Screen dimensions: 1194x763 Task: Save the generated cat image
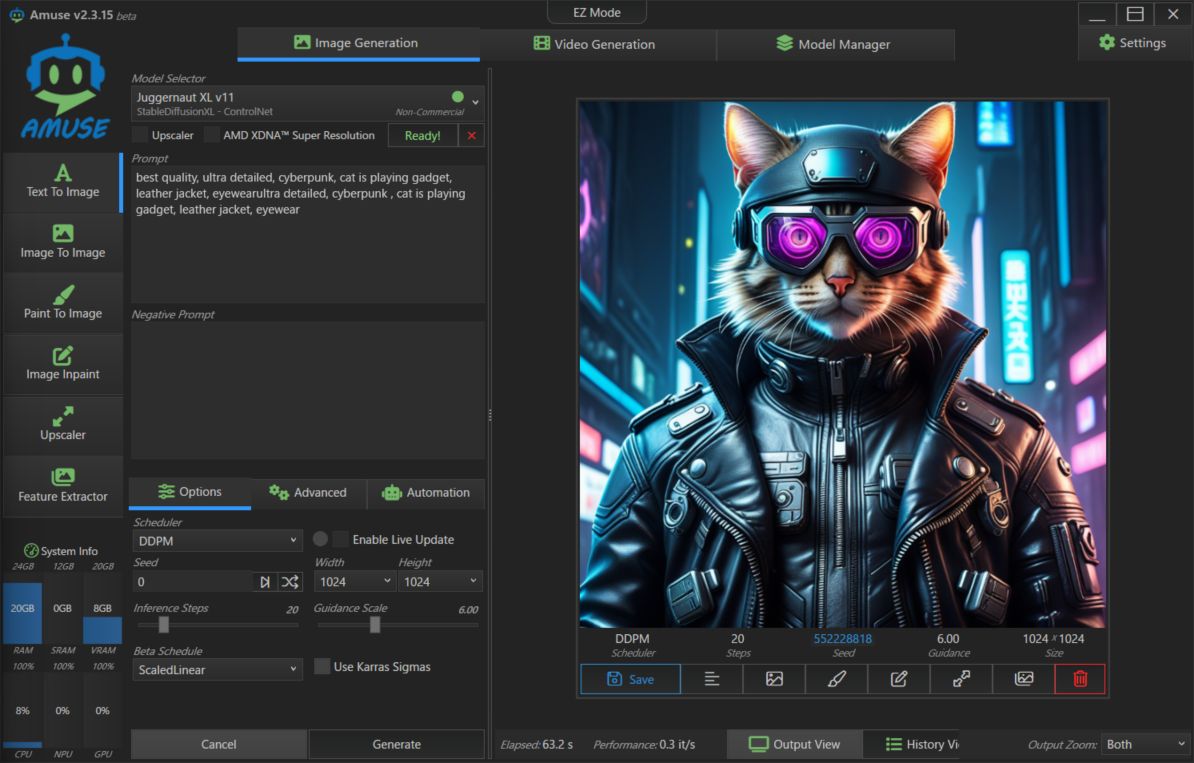[x=630, y=679]
